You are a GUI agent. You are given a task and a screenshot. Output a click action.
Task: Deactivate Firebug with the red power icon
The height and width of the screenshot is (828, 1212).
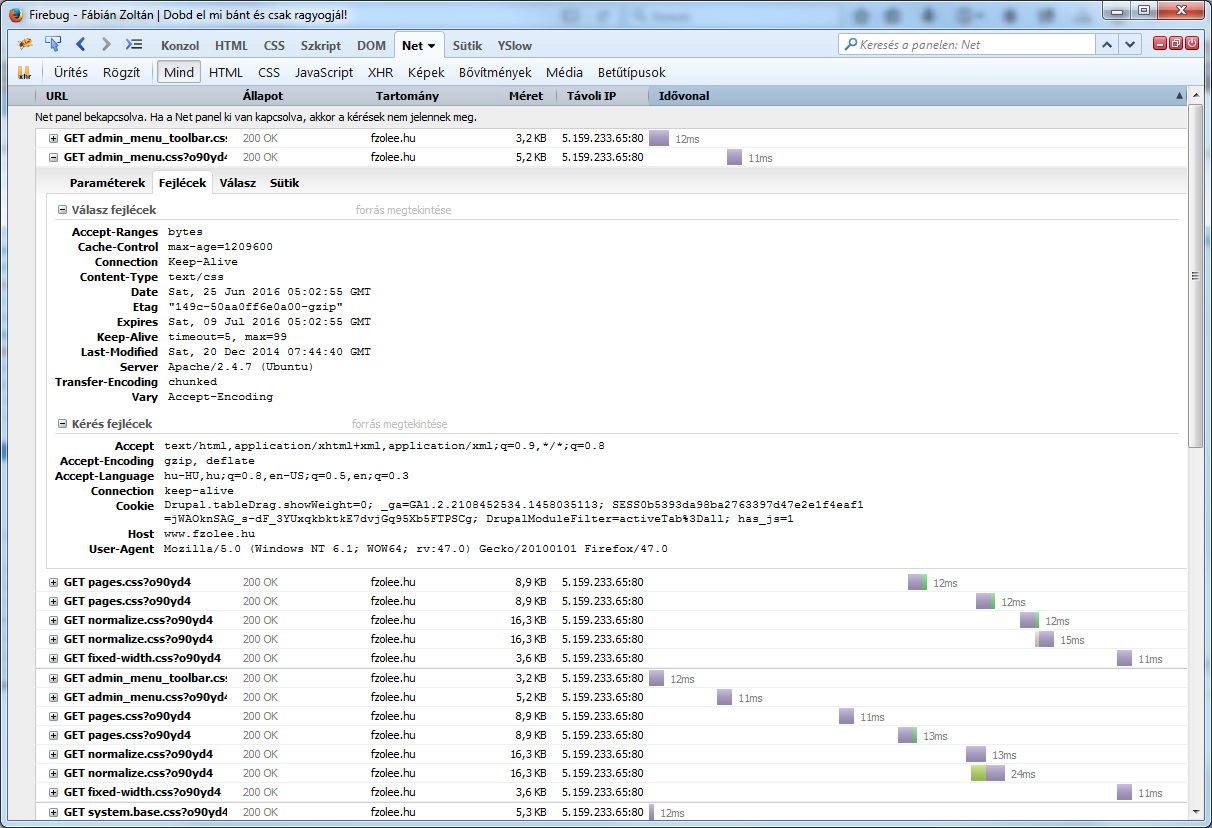coord(1192,43)
